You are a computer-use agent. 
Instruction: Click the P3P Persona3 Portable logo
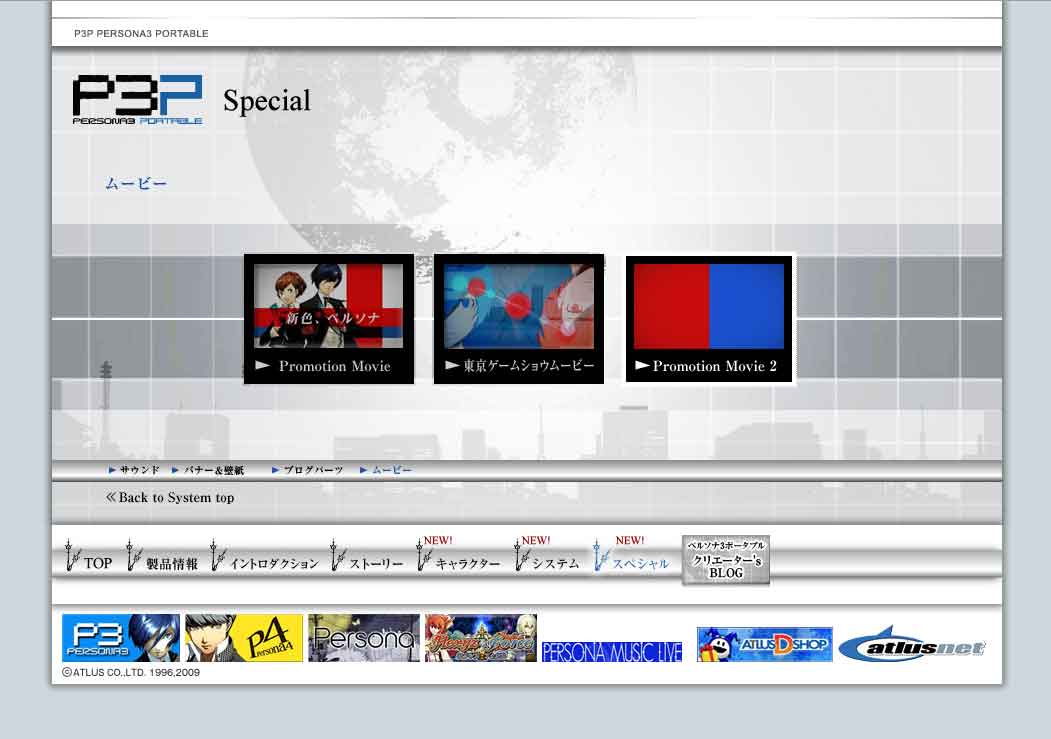137,99
